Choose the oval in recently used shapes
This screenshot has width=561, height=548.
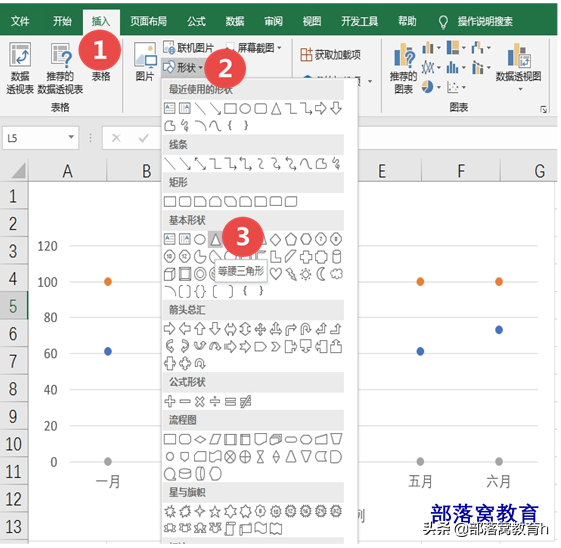[245, 108]
